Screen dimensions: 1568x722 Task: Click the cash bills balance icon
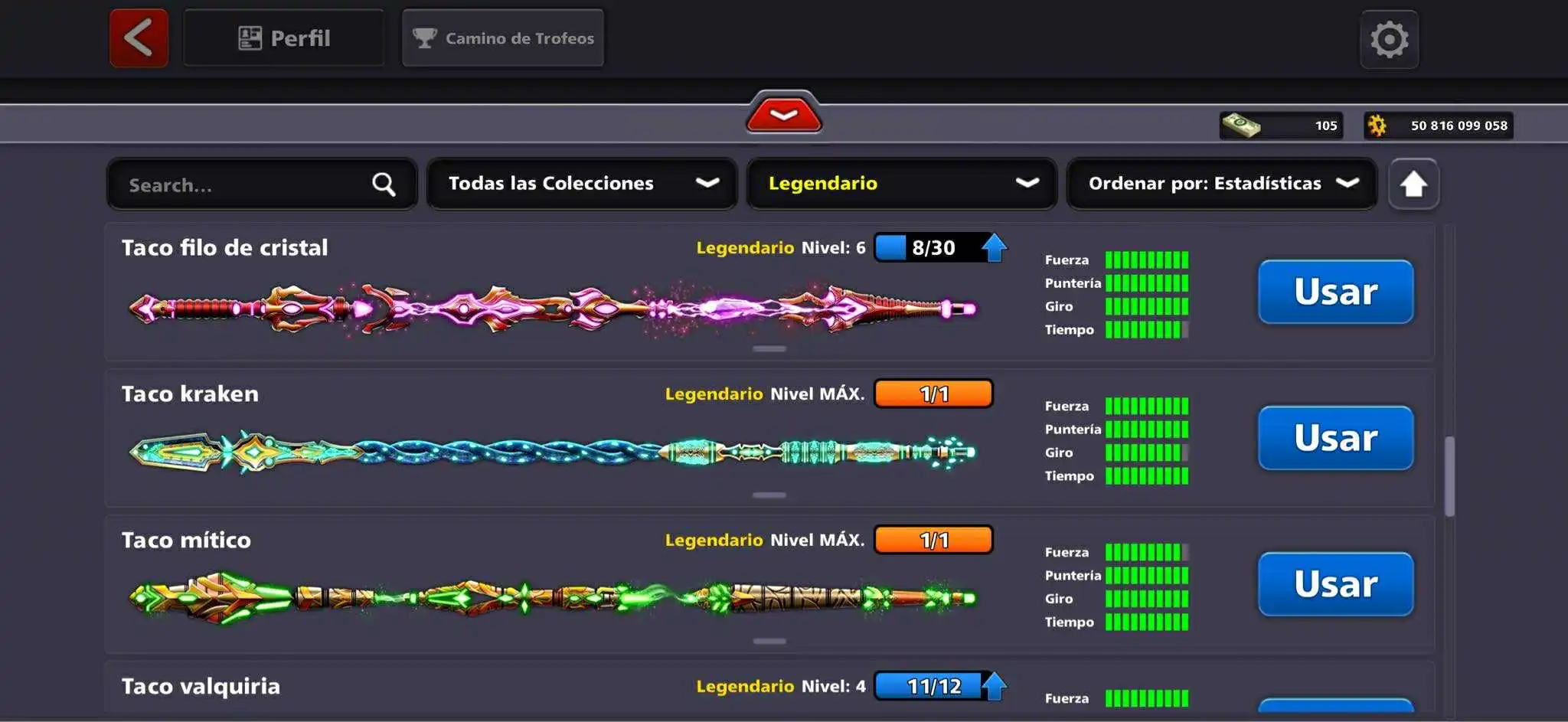tap(1240, 126)
